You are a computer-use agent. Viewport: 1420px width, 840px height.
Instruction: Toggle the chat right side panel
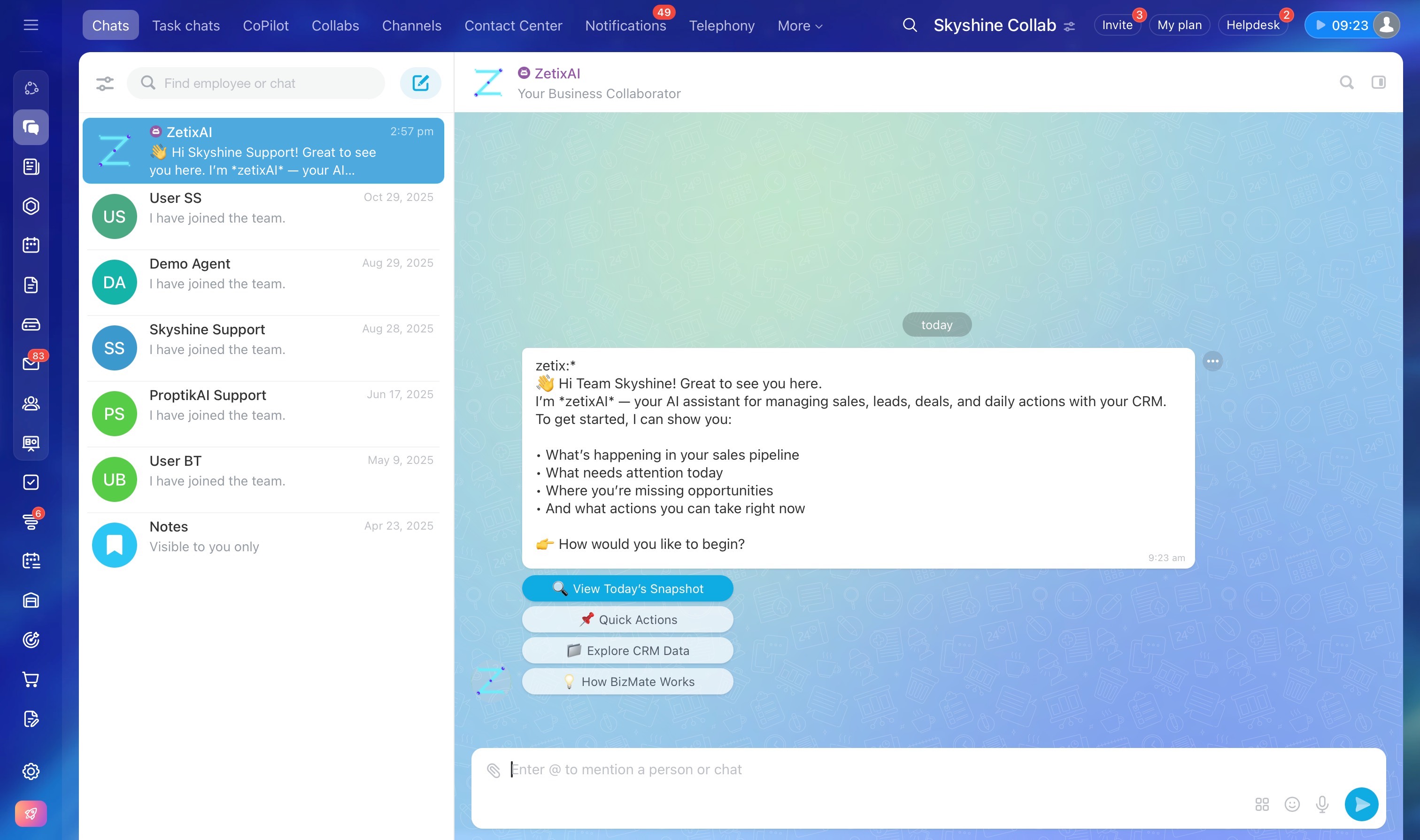pyautogui.click(x=1379, y=83)
